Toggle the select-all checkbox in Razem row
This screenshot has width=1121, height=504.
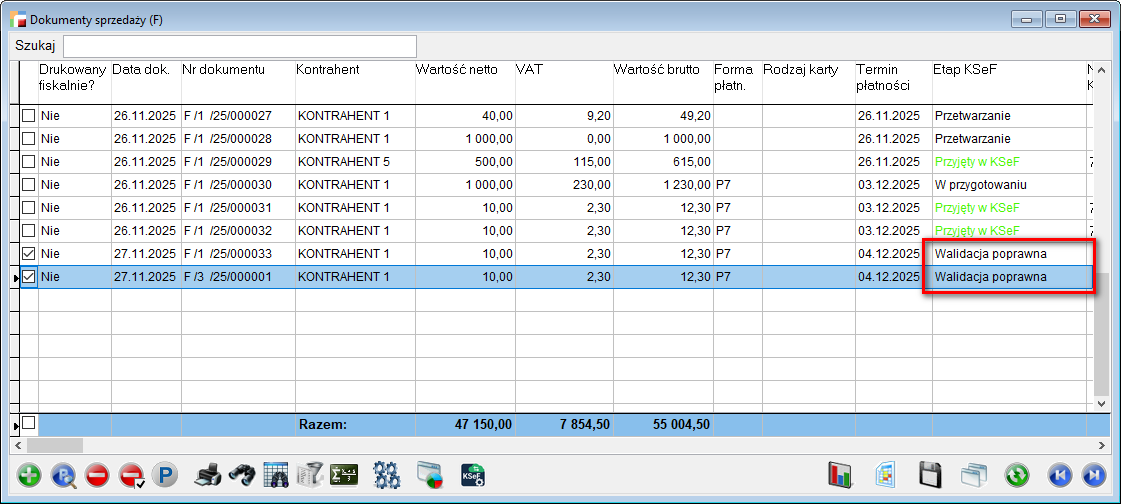coord(29,424)
